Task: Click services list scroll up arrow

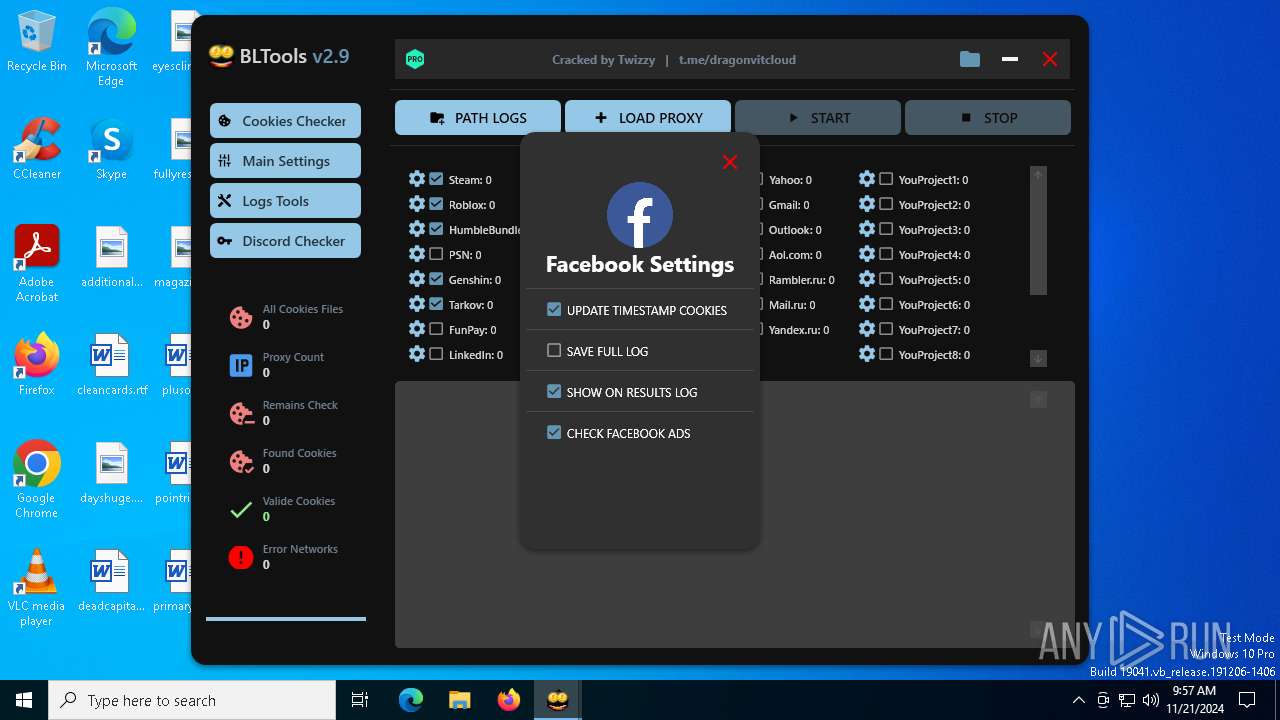Action: (1038, 175)
